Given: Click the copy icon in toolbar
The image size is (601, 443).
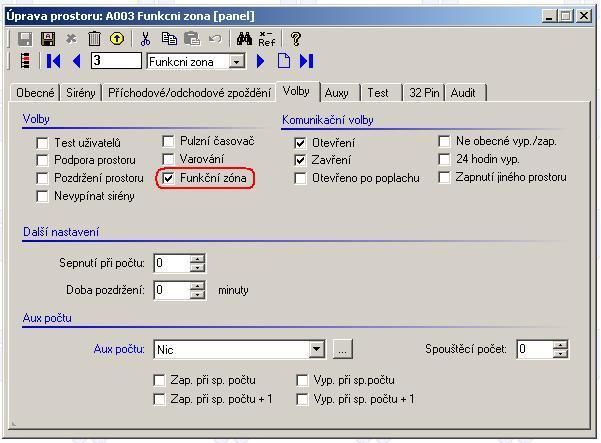Looking at the screenshot, I should coord(170,39).
